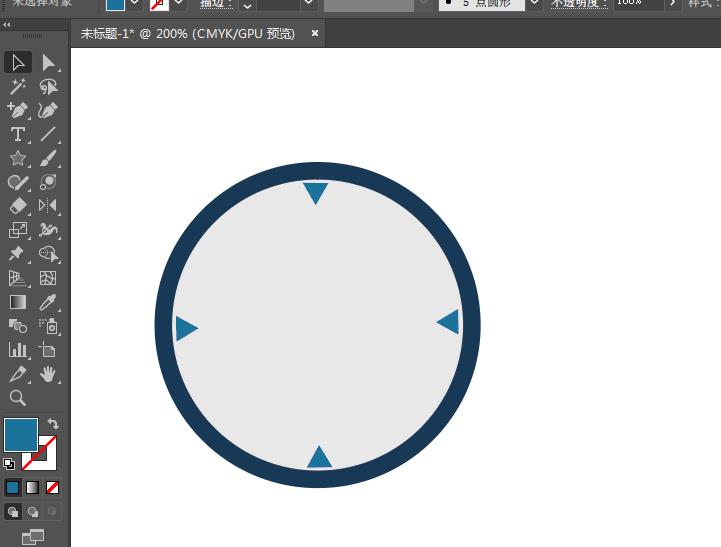Select the Artboard tool
Image resolution: width=721 pixels, height=547 pixels.
(48, 350)
